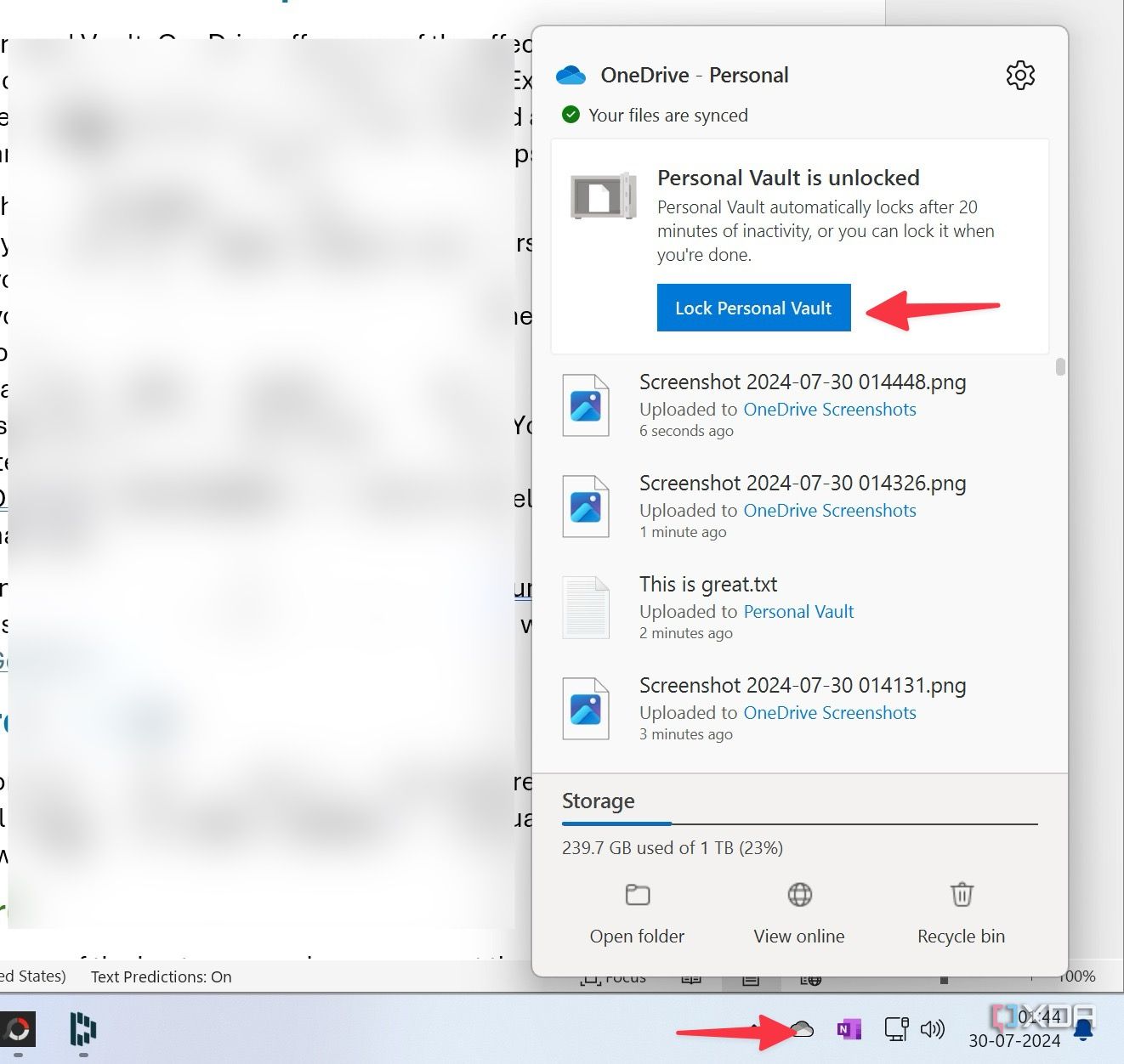The height and width of the screenshot is (1064, 1124).
Task: Click the volume speaker icon in system tray
Action: [933, 1029]
